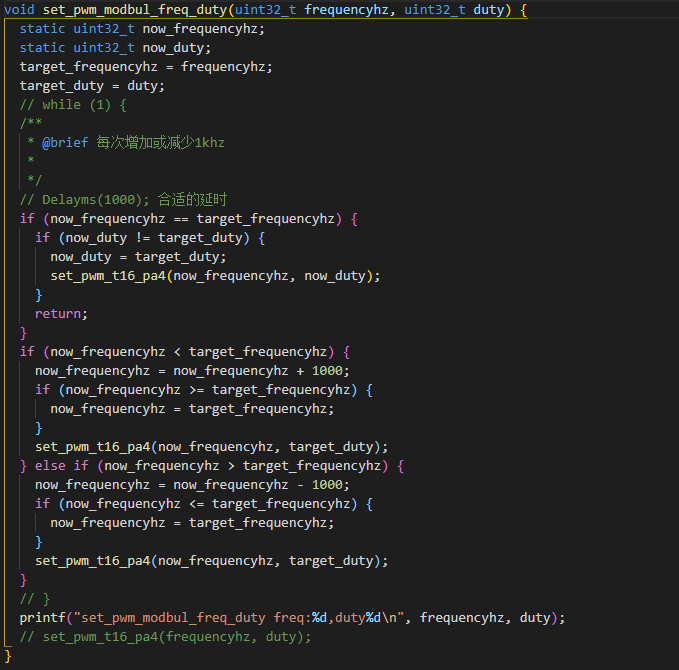Click the line 'static uint32_t now_duty;'
Screen dimensions: 679x670
pyautogui.click(x=115, y=48)
